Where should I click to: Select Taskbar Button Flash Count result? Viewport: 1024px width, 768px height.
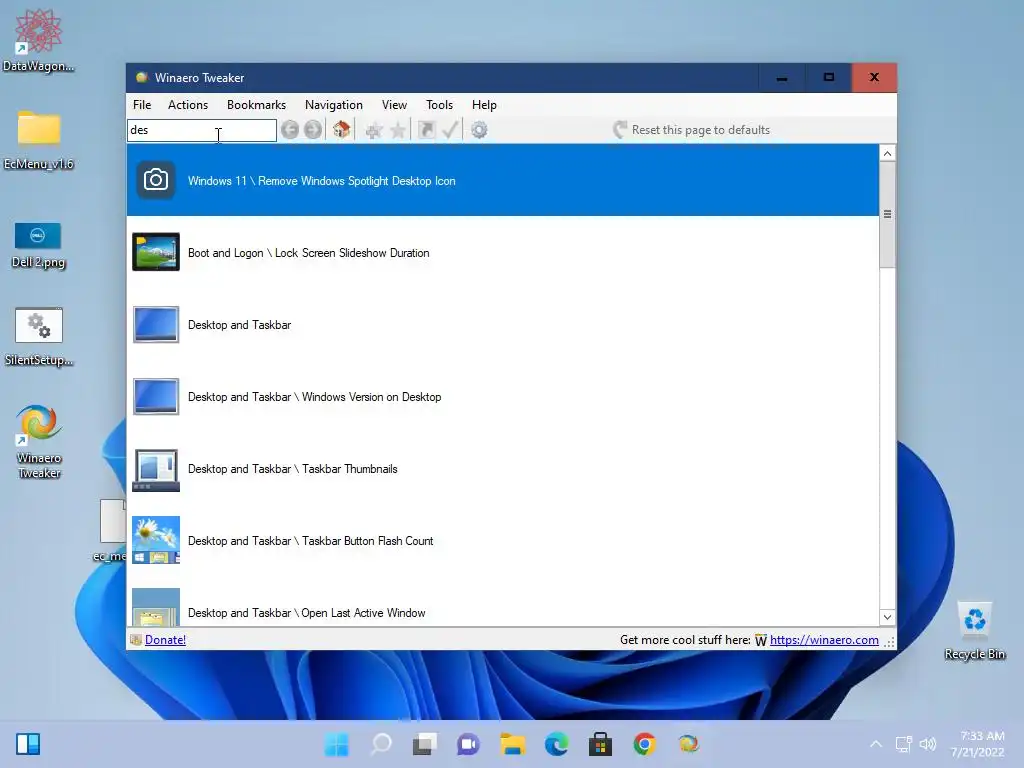point(503,540)
